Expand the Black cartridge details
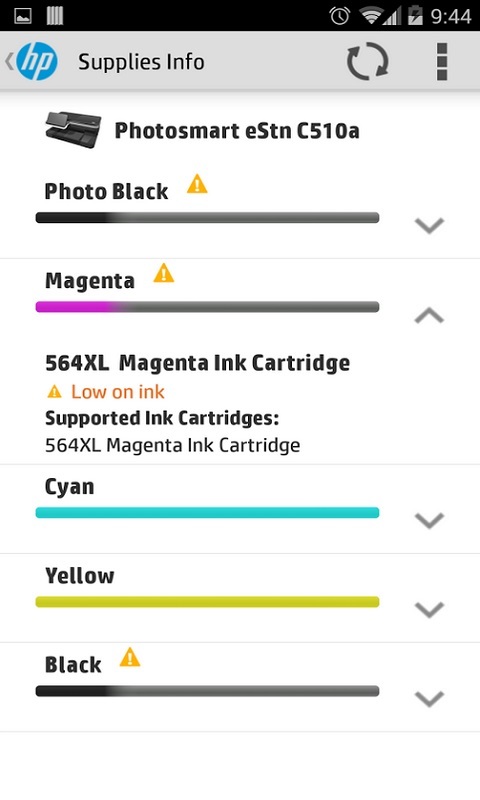Screen dimensions: 480x800 pyautogui.click(x=430, y=698)
